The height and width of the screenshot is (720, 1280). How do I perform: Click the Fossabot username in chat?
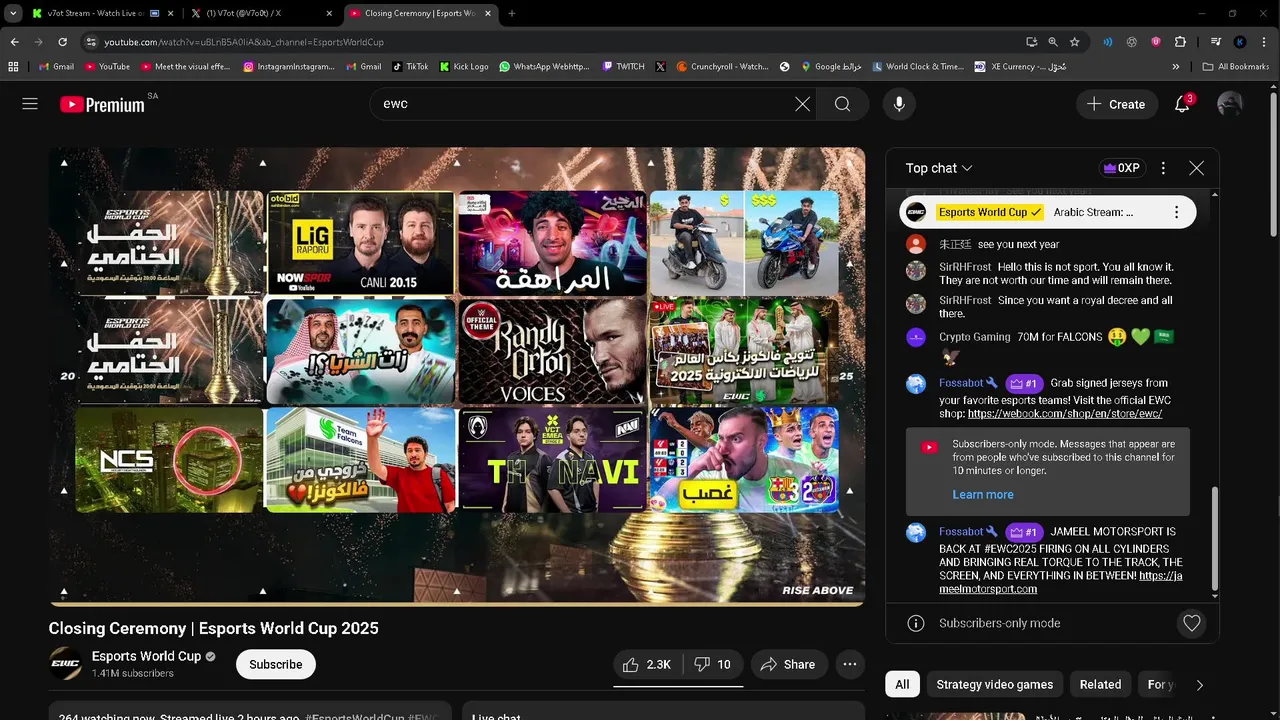962,383
